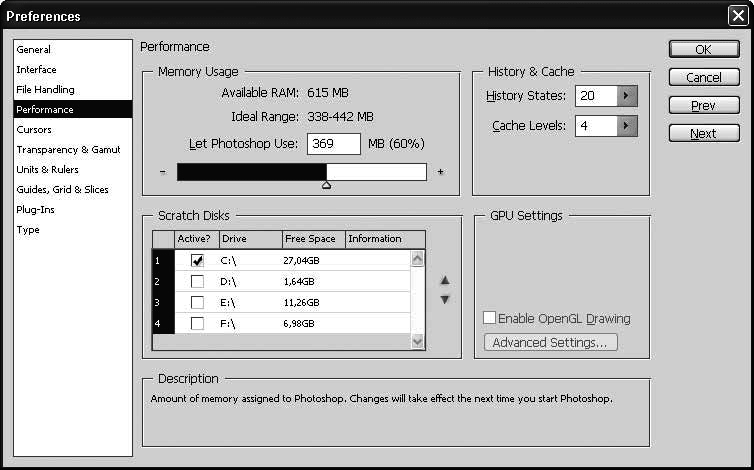
Task: Select Interface preferences category
Action: coord(36,70)
